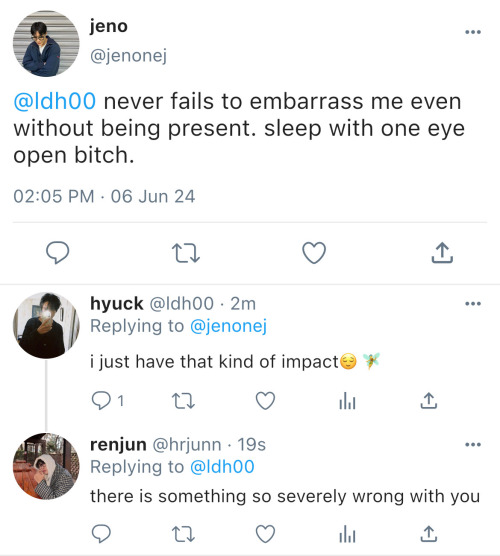Open jeno's profile picture
This screenshot has width=500, height=556.
[46, 43]
